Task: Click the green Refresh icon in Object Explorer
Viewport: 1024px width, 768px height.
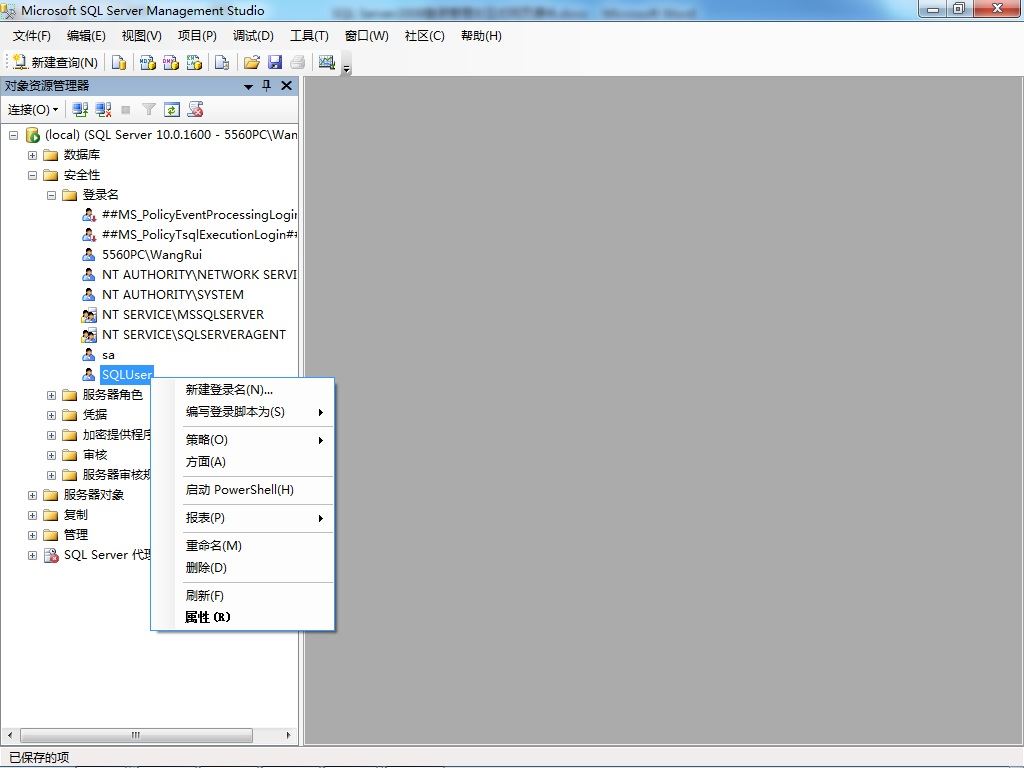Action: pos(172,110)
